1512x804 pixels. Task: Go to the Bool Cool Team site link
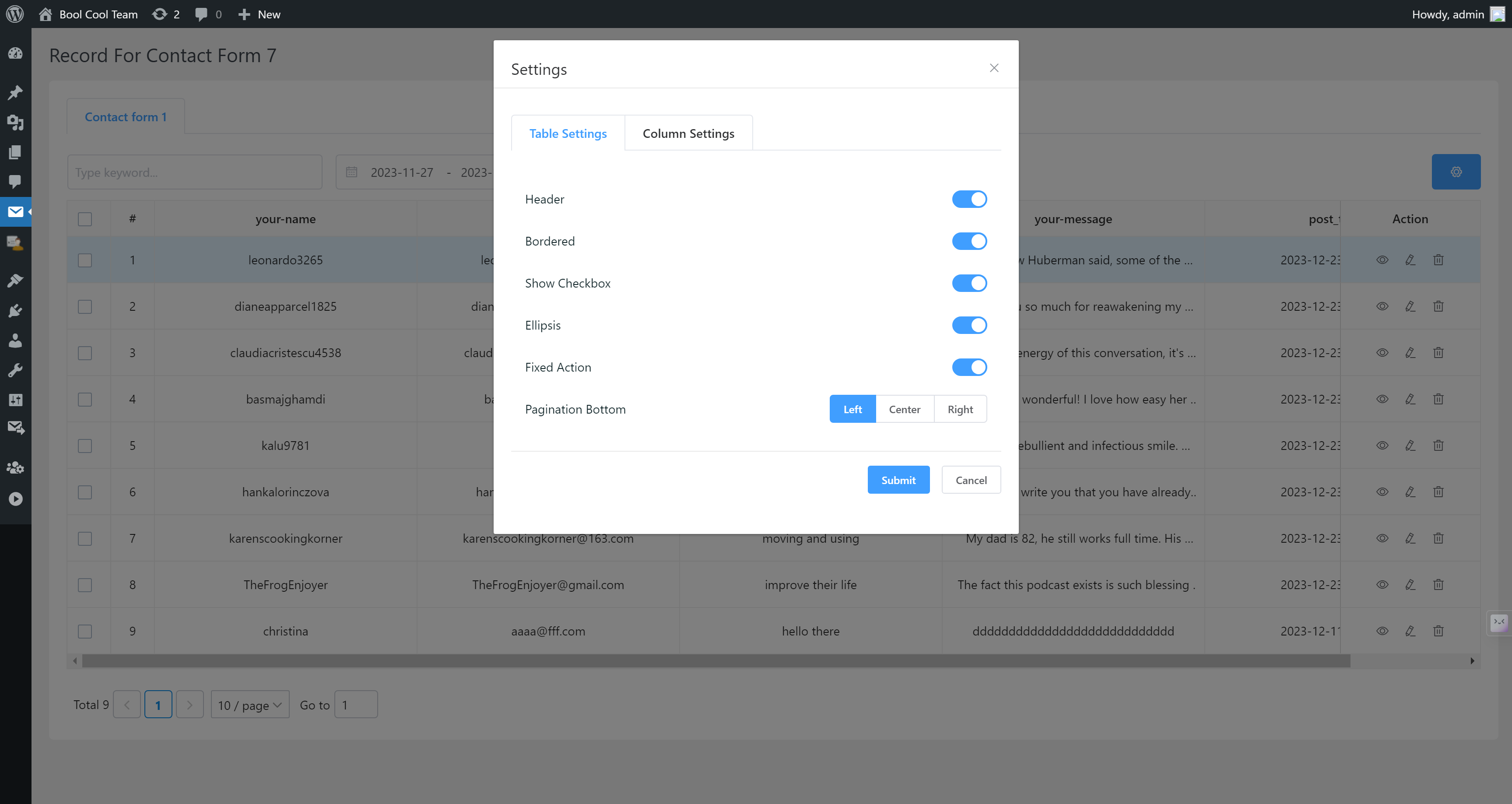[x=89, y=14]
